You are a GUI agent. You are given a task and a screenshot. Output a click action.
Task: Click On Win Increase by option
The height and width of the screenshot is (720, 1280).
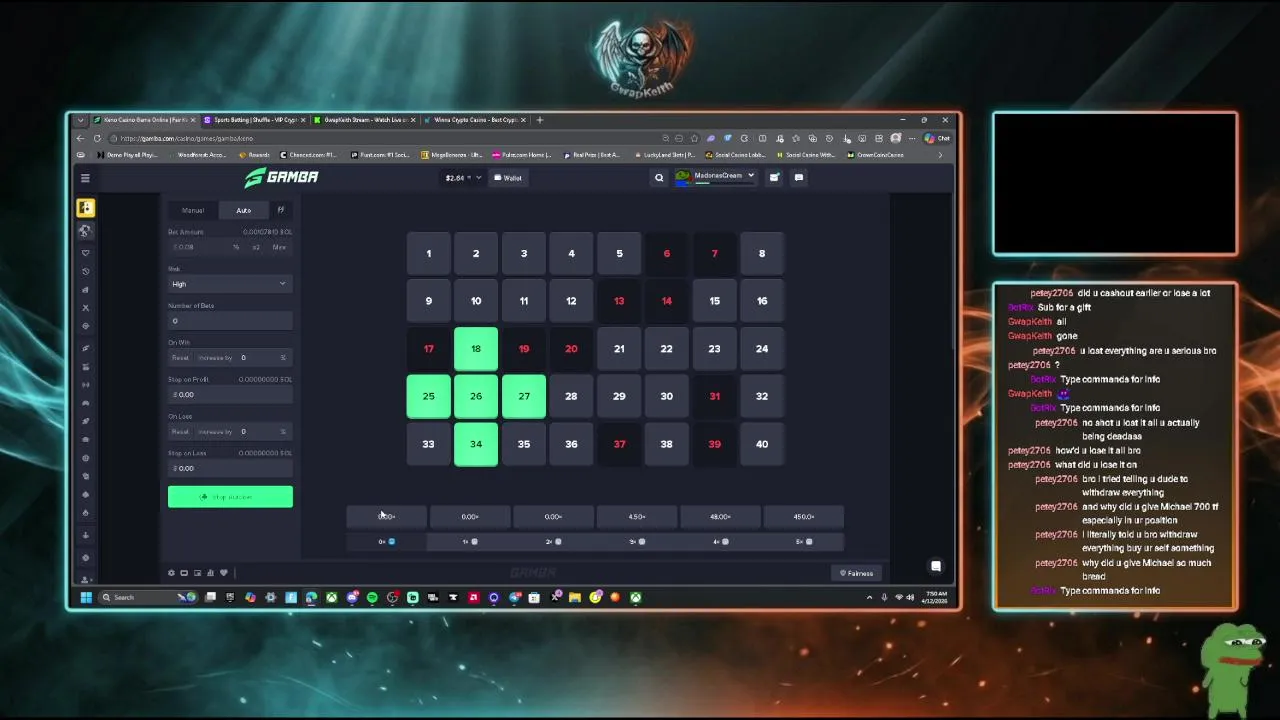(x=215, y=358)
